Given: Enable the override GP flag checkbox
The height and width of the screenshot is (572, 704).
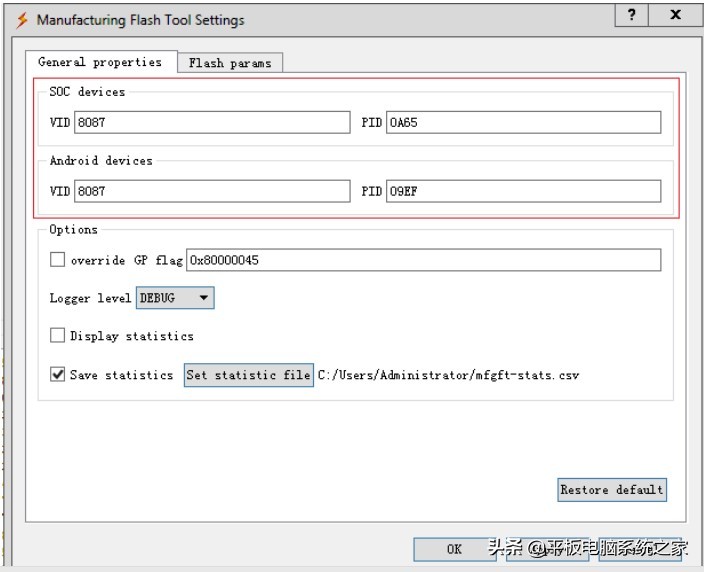Looking at the screenshot, I should (58, 260).
